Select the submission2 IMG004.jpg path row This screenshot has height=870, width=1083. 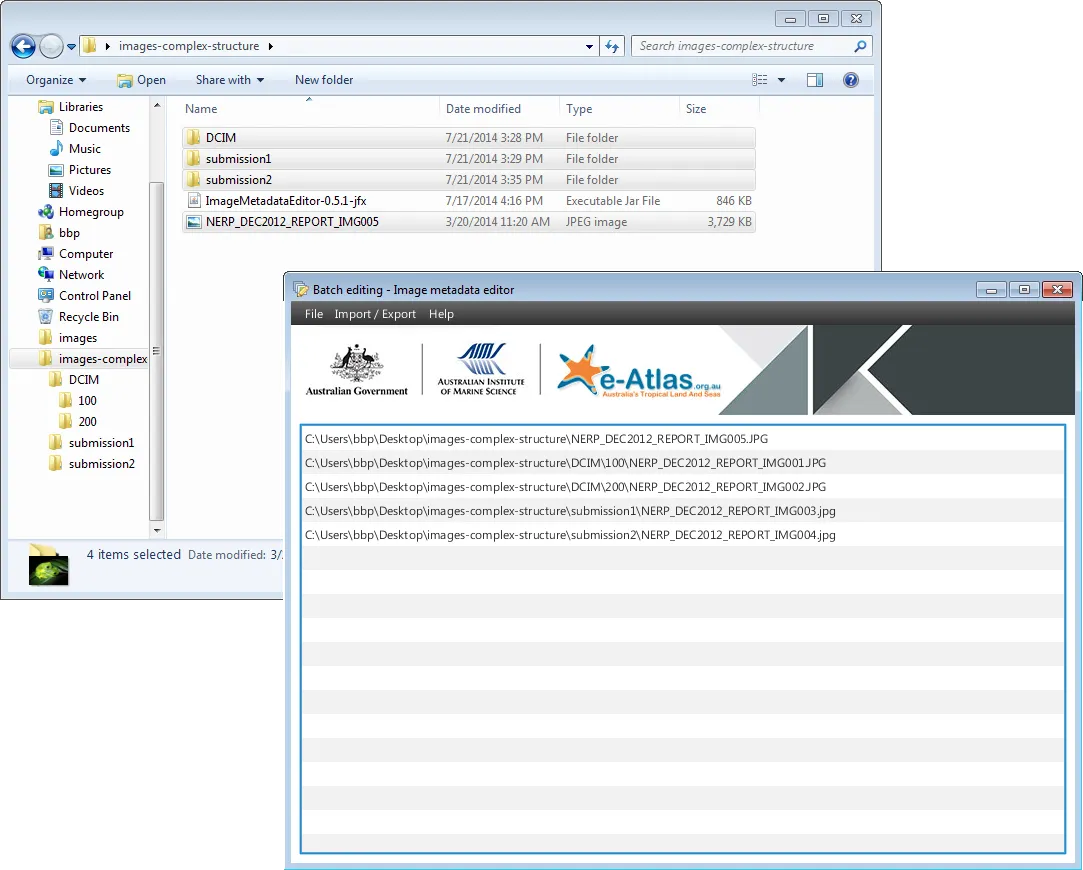click(x=683, y=535)
